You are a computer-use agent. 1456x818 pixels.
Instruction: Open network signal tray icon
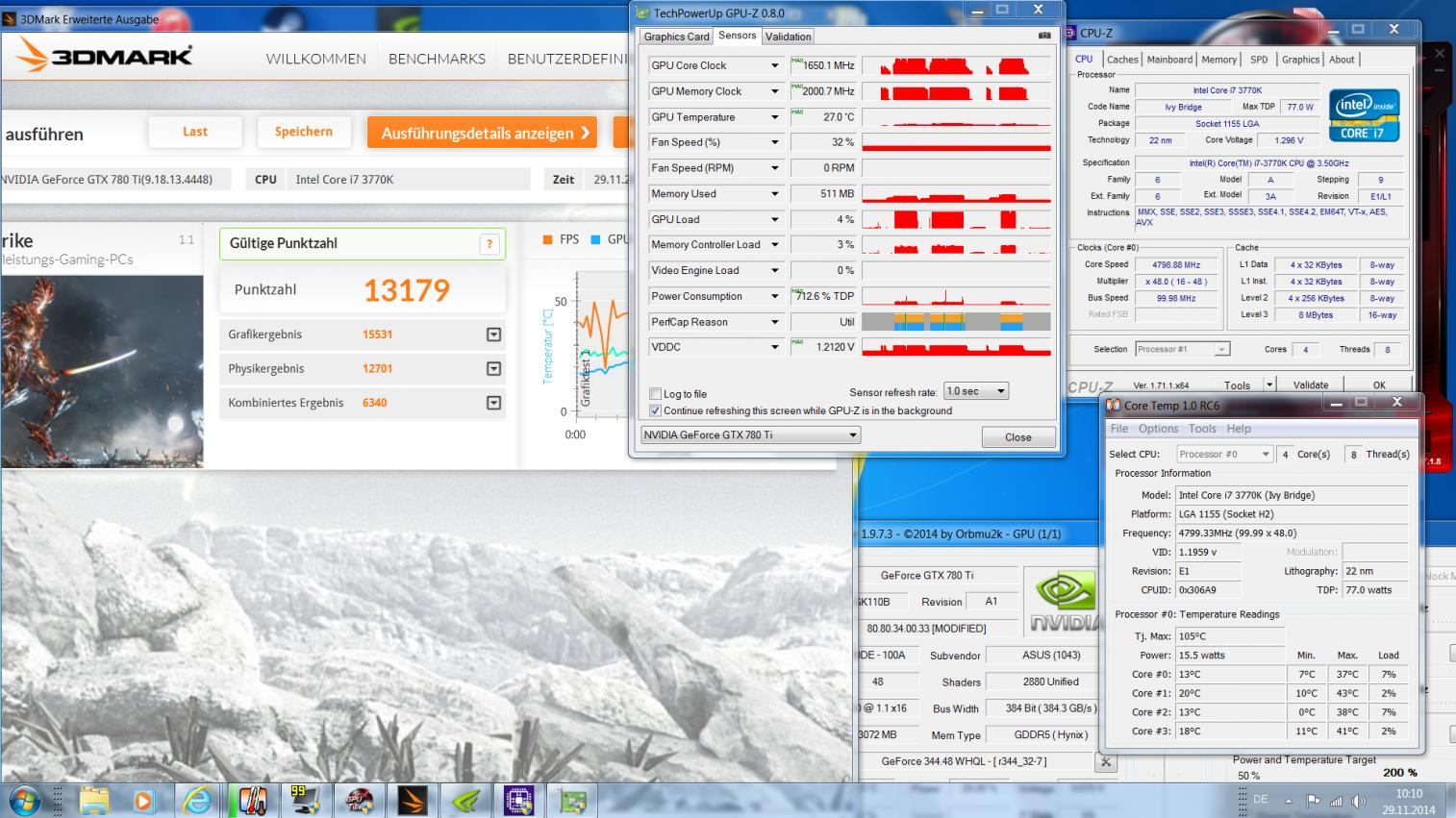(x=1336, y=801)
